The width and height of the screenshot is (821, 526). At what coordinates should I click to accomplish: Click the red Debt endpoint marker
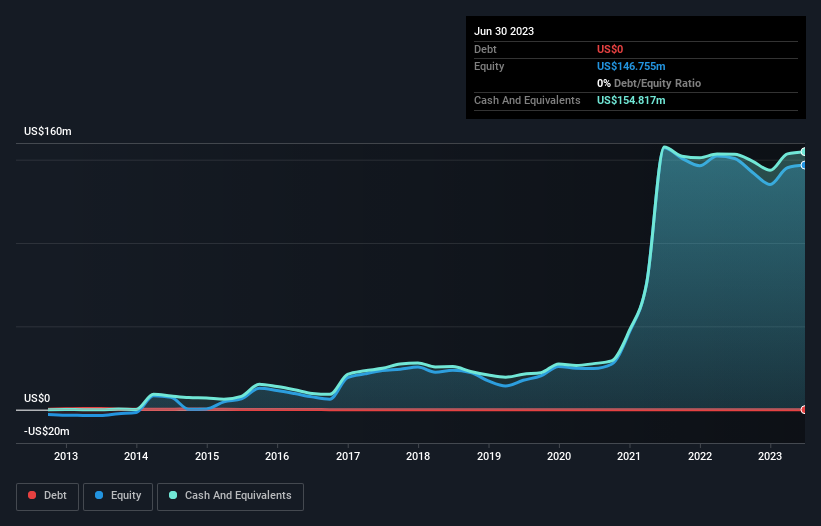[x=804, y=410]
